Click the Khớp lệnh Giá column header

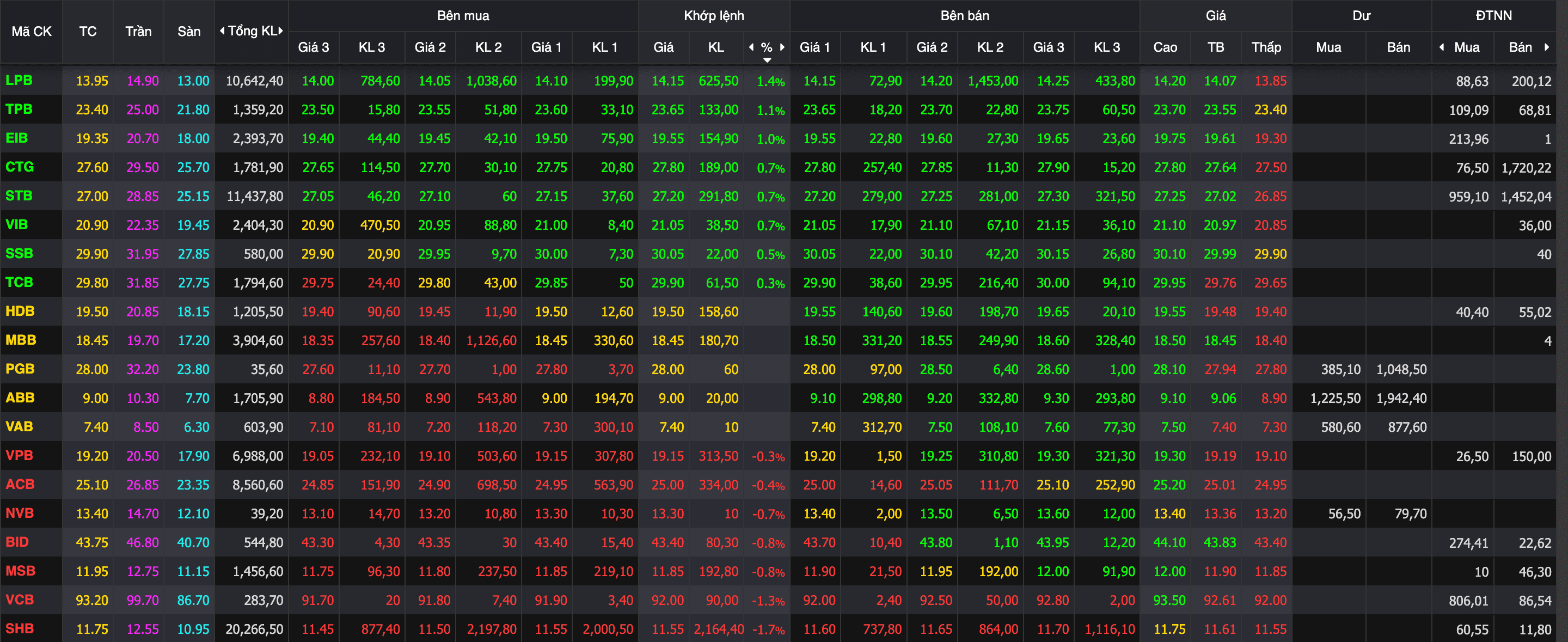pyautogui.click(x=663, y=47)
